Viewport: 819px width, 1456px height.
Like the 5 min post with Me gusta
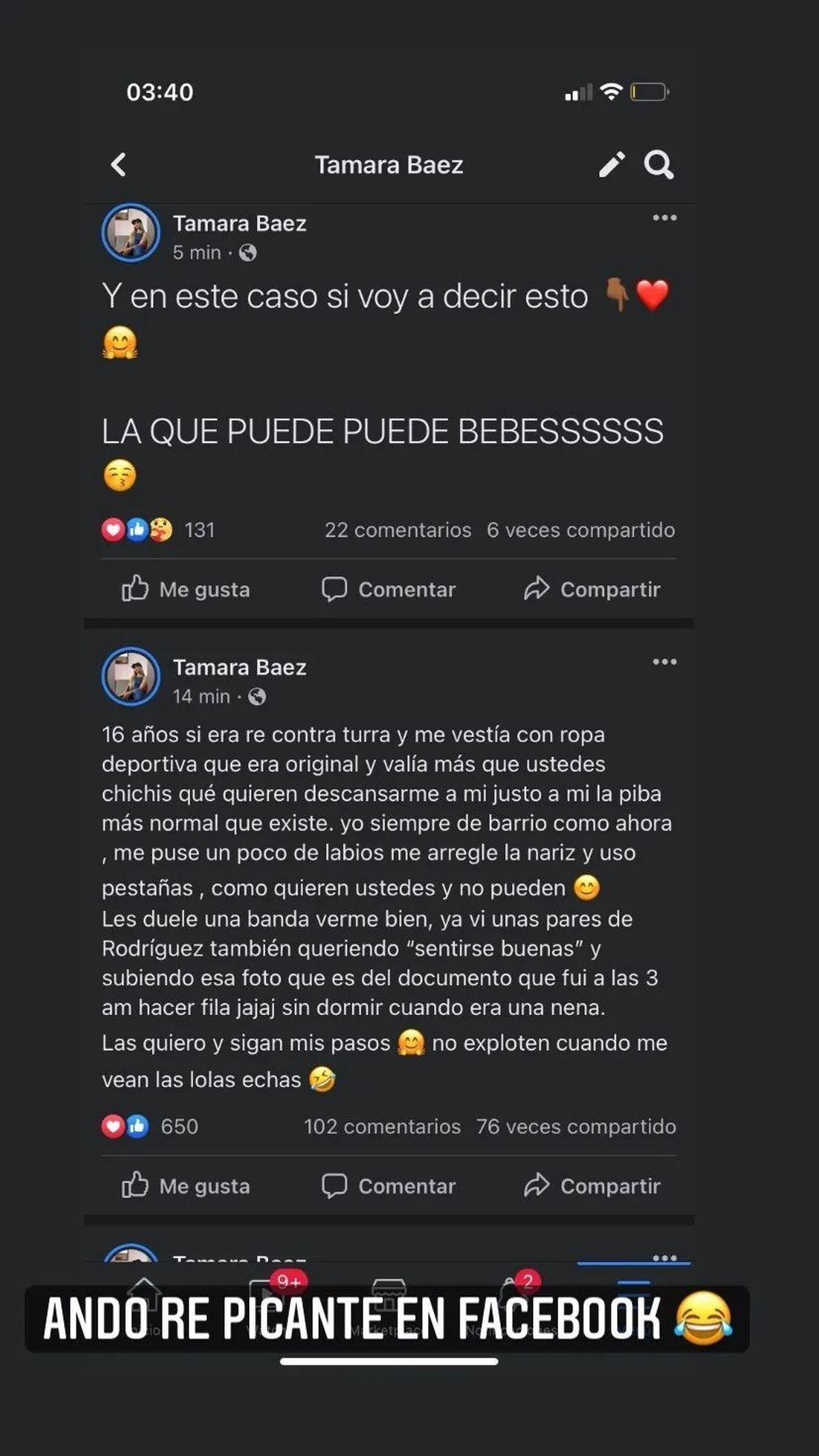[x=186, y=589]
